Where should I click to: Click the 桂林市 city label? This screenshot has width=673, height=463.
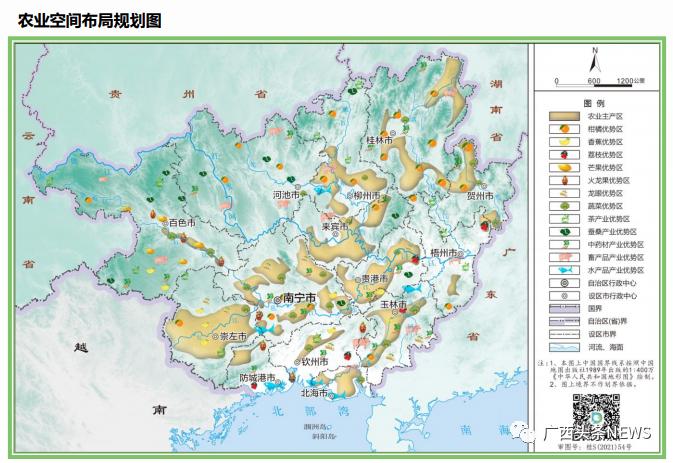tap(379, 140)
